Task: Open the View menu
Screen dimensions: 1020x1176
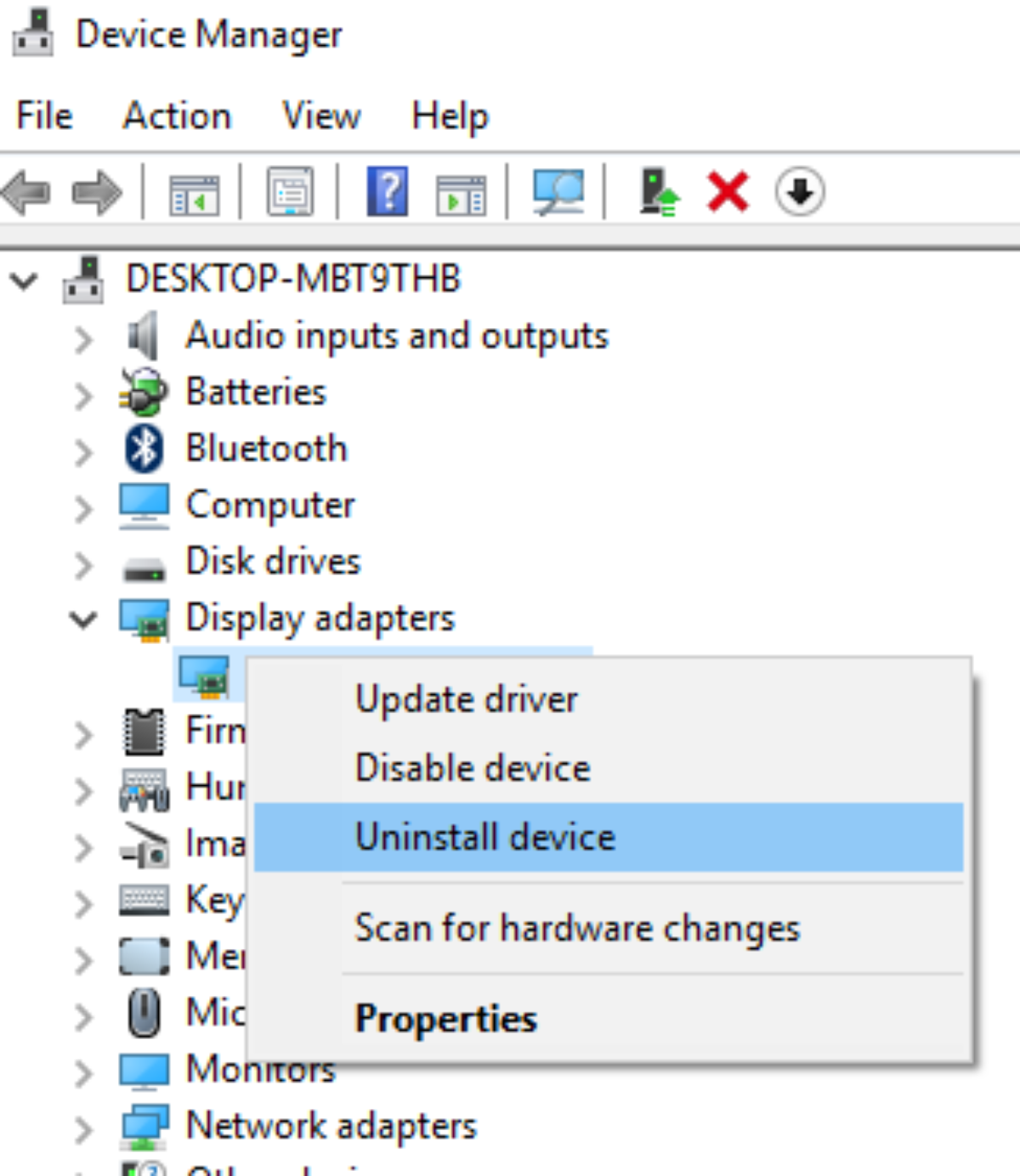Action: [x=321, y=116]
